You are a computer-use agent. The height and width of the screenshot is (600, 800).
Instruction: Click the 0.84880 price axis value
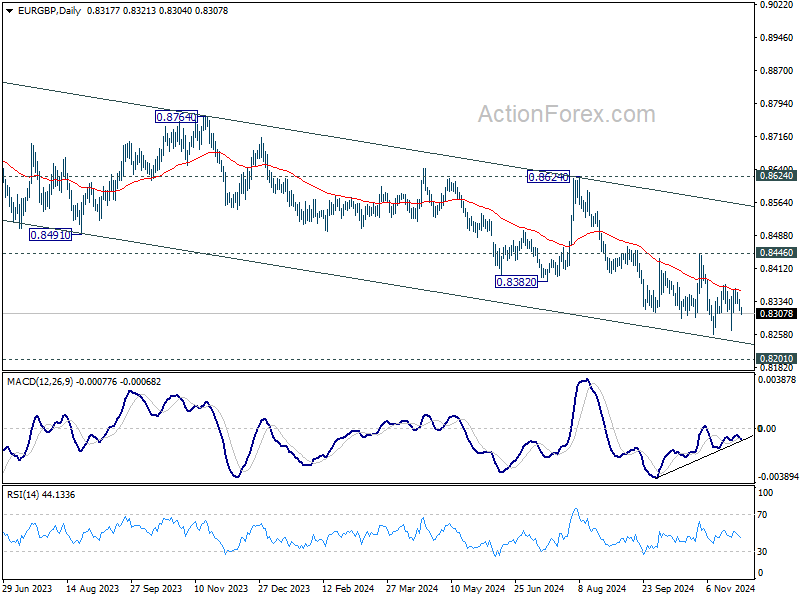[777, 236]
